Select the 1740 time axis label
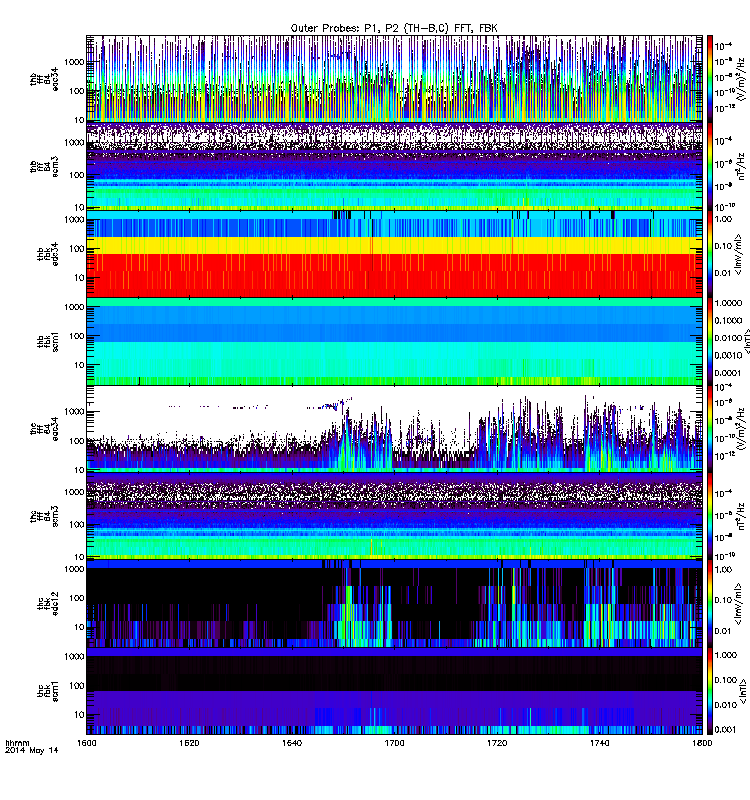Viewport: 750px width, 800px height. click(599, 743)
